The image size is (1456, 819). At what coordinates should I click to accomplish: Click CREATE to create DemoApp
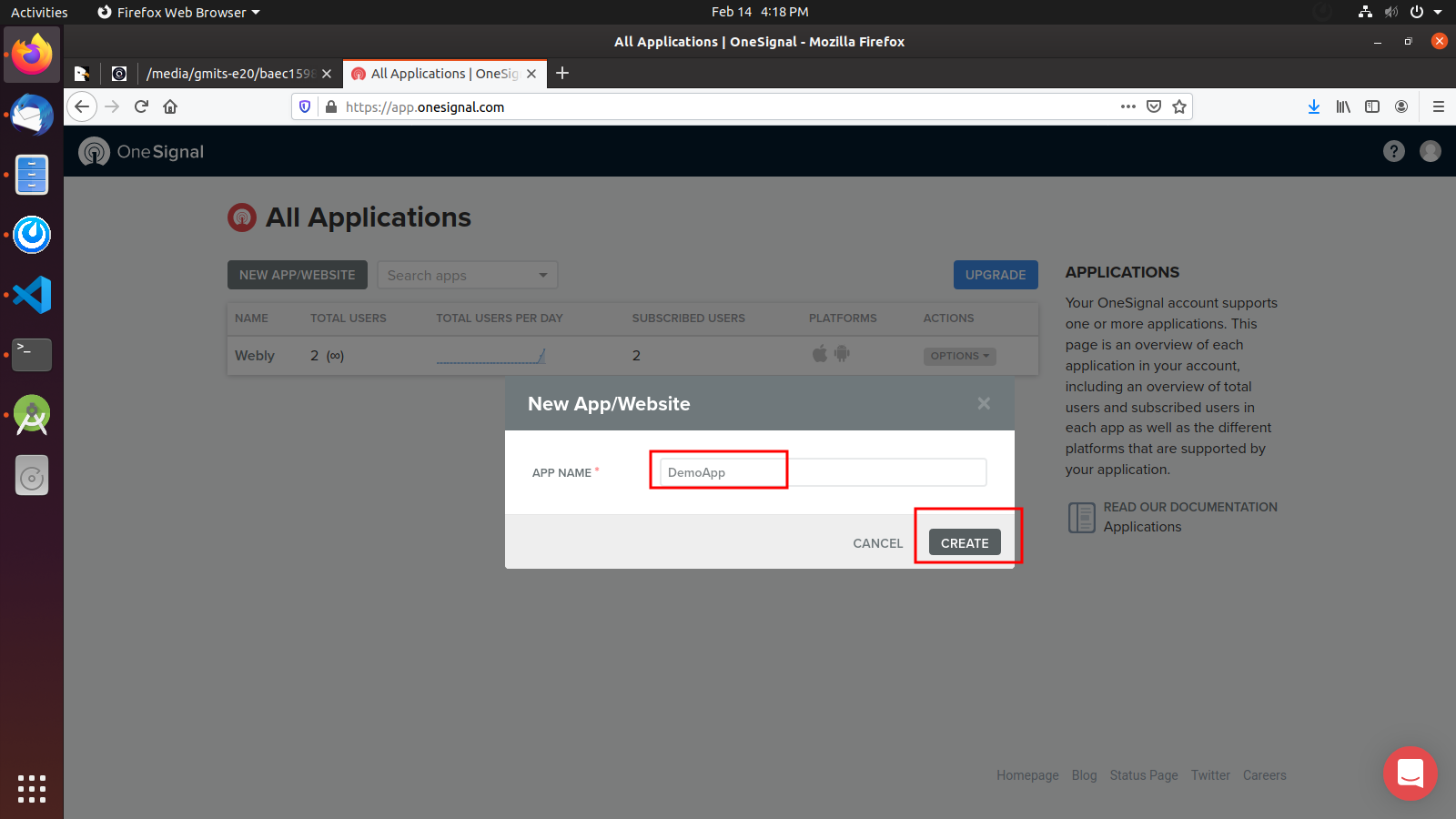pos(964,542)
